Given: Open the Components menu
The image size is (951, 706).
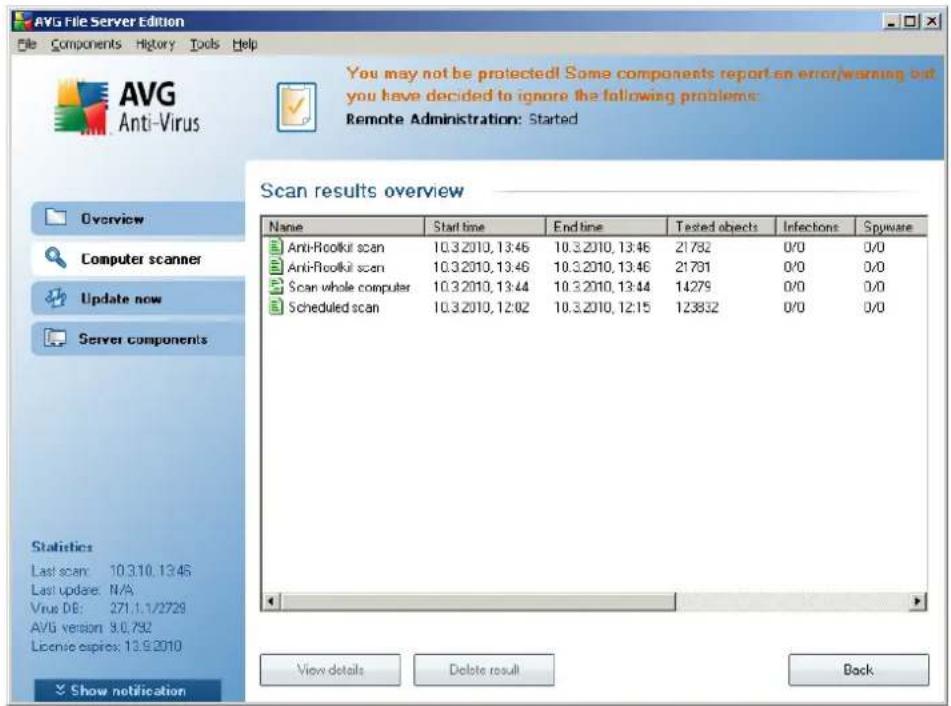Looking at the screenshot, I should coord(86,44).
